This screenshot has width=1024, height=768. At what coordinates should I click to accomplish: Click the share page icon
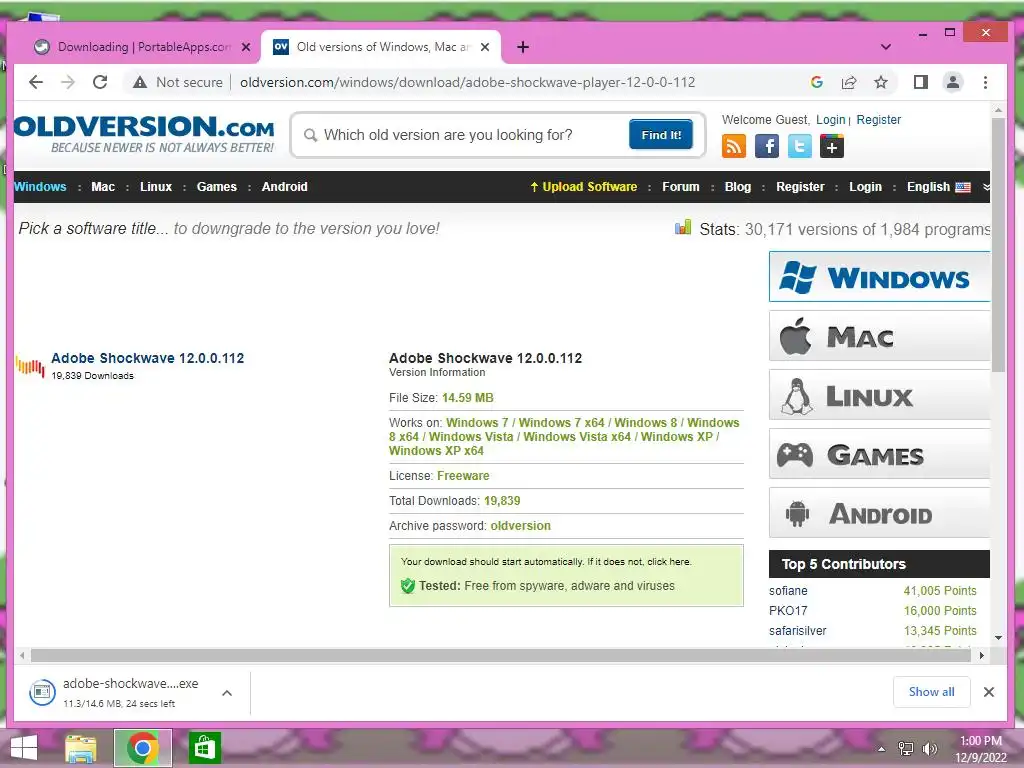849,82
